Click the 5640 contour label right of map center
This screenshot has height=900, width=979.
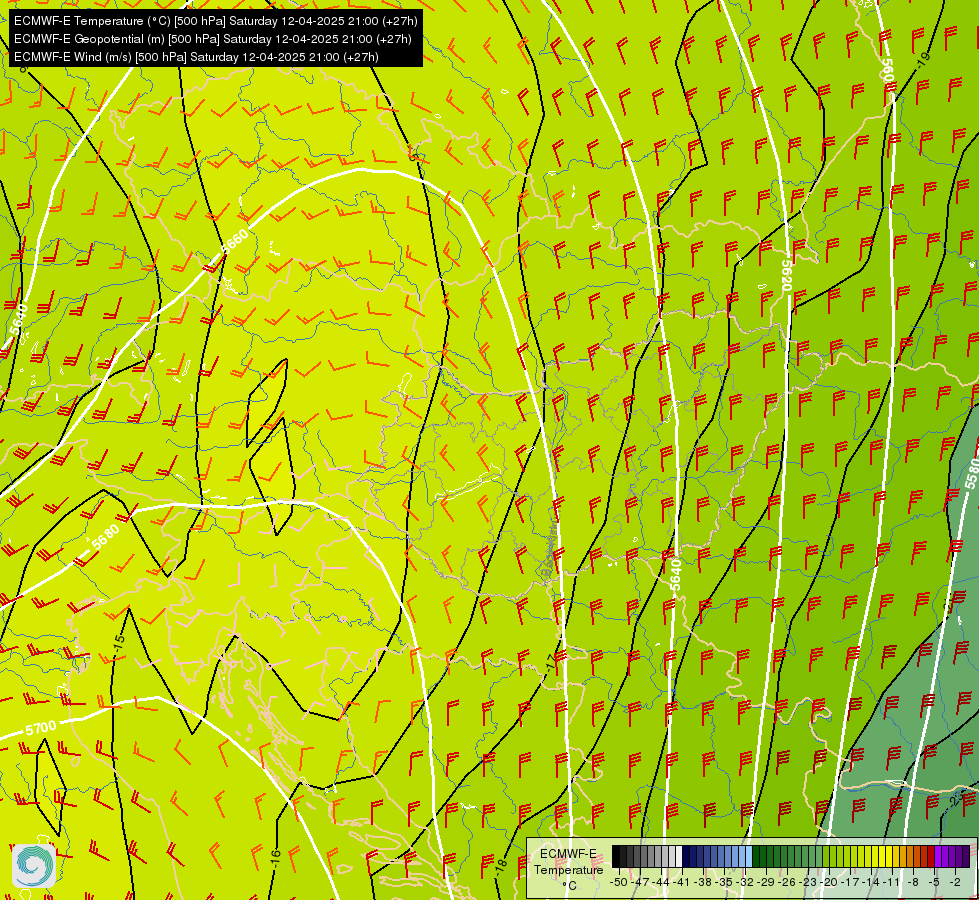tap(676, 575)
